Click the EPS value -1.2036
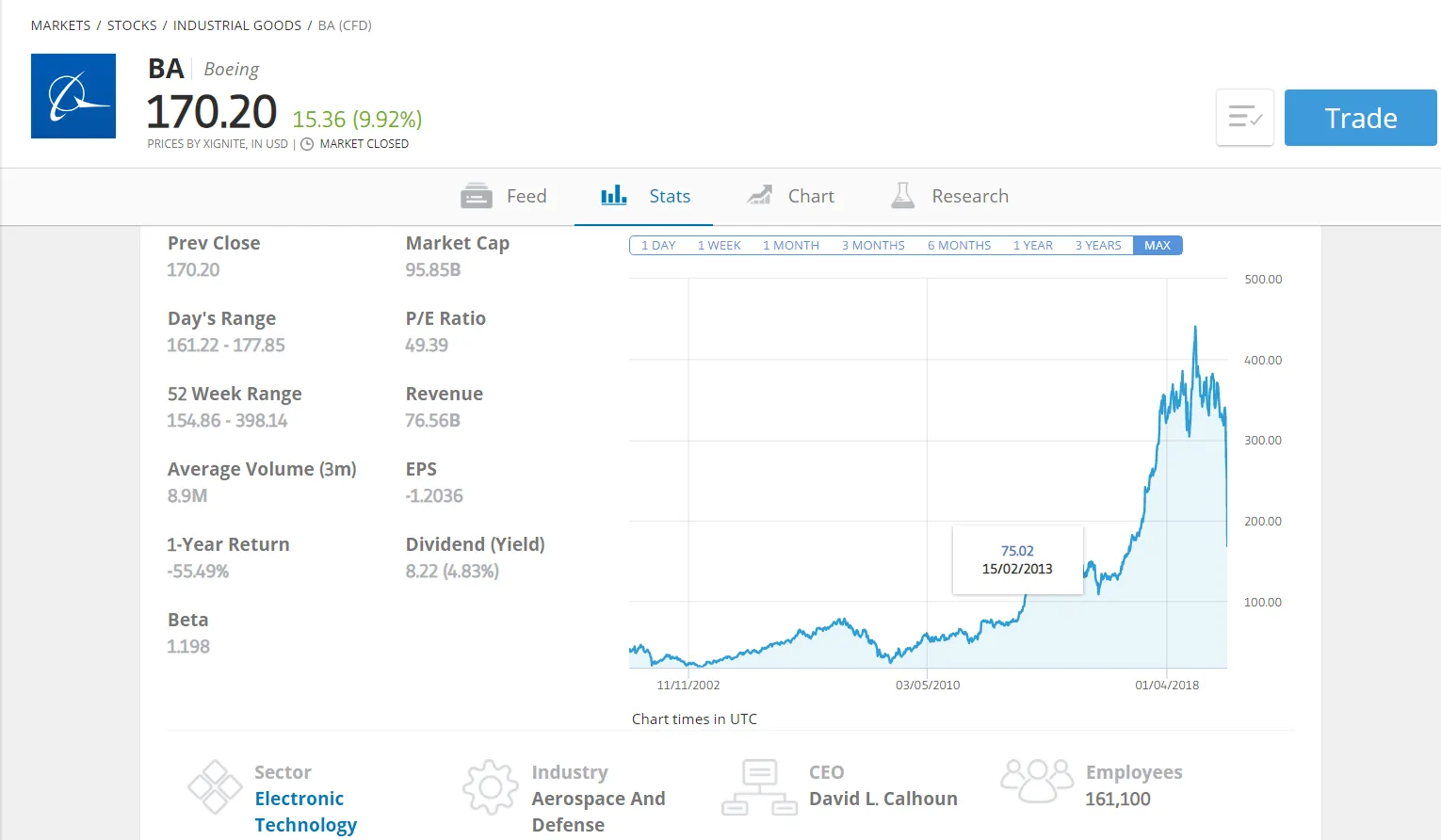This screenshot has width=1441, height=840. [434, 496]
